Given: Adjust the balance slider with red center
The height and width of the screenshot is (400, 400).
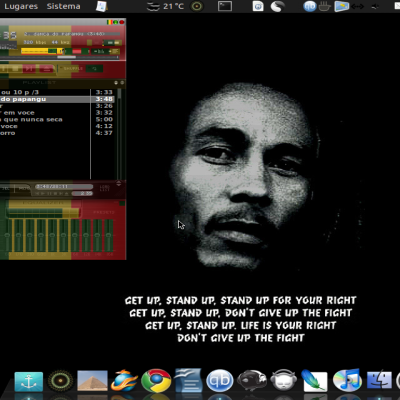Looking at the screenshot, I should pos(77,51).
